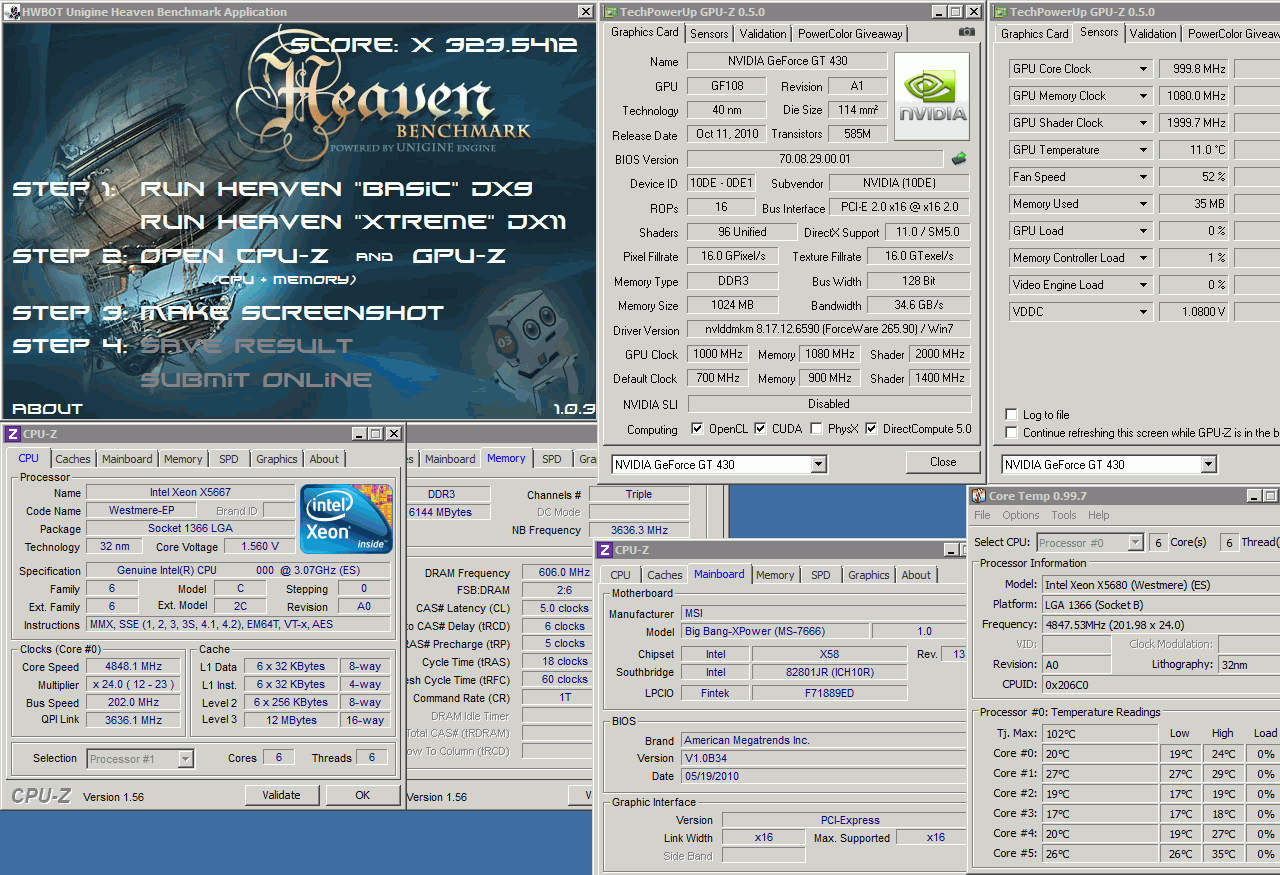1280x875 pixels.
Task: Click the camera screenshot icon in GPU-Z
Action: click(966, 32)
